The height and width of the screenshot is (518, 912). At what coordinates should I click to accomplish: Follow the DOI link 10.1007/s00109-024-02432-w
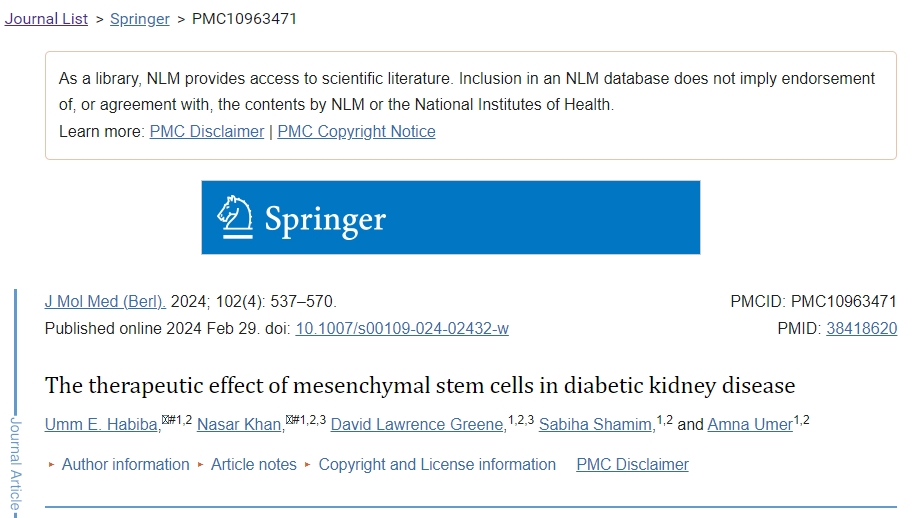pyautogui.click(x=402, y=328)
